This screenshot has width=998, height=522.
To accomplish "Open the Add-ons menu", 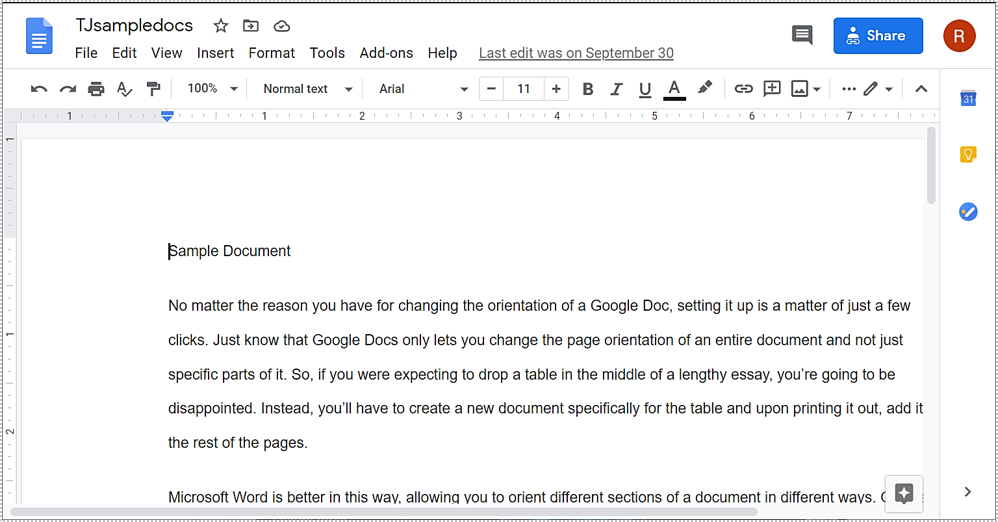I will tap(386, 53).
